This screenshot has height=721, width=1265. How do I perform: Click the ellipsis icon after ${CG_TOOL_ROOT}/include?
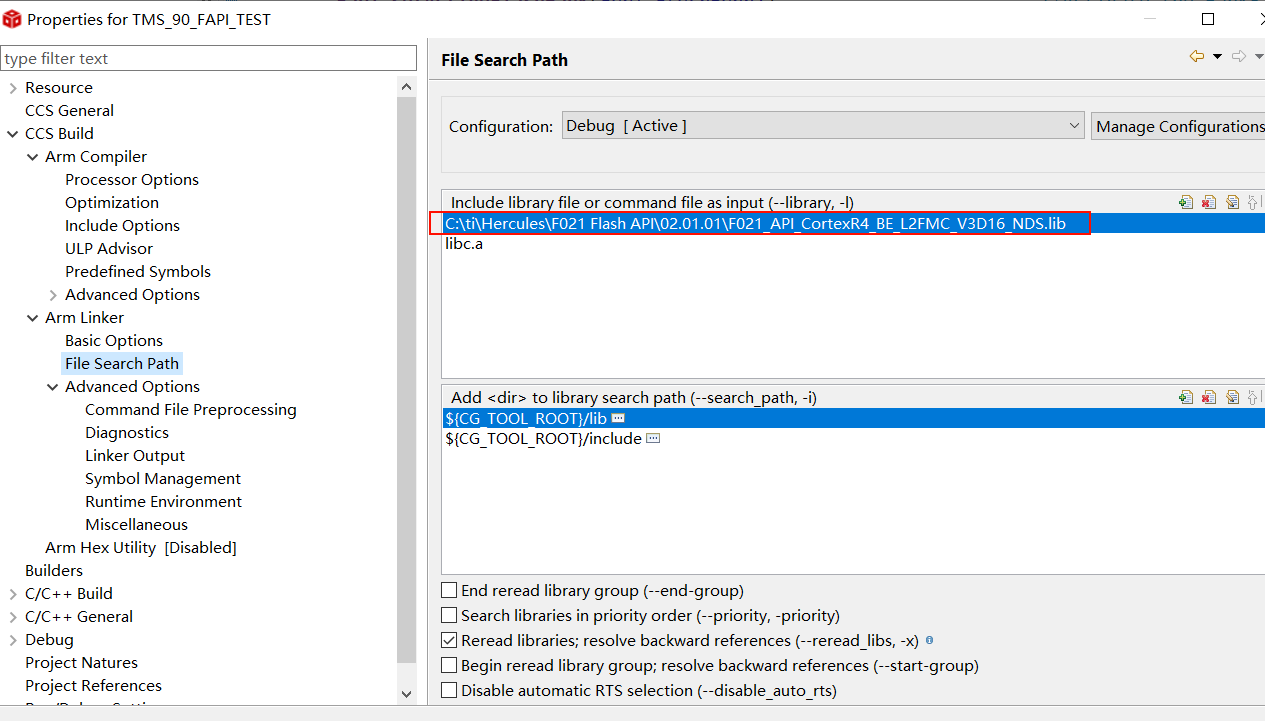coord(653,438)
